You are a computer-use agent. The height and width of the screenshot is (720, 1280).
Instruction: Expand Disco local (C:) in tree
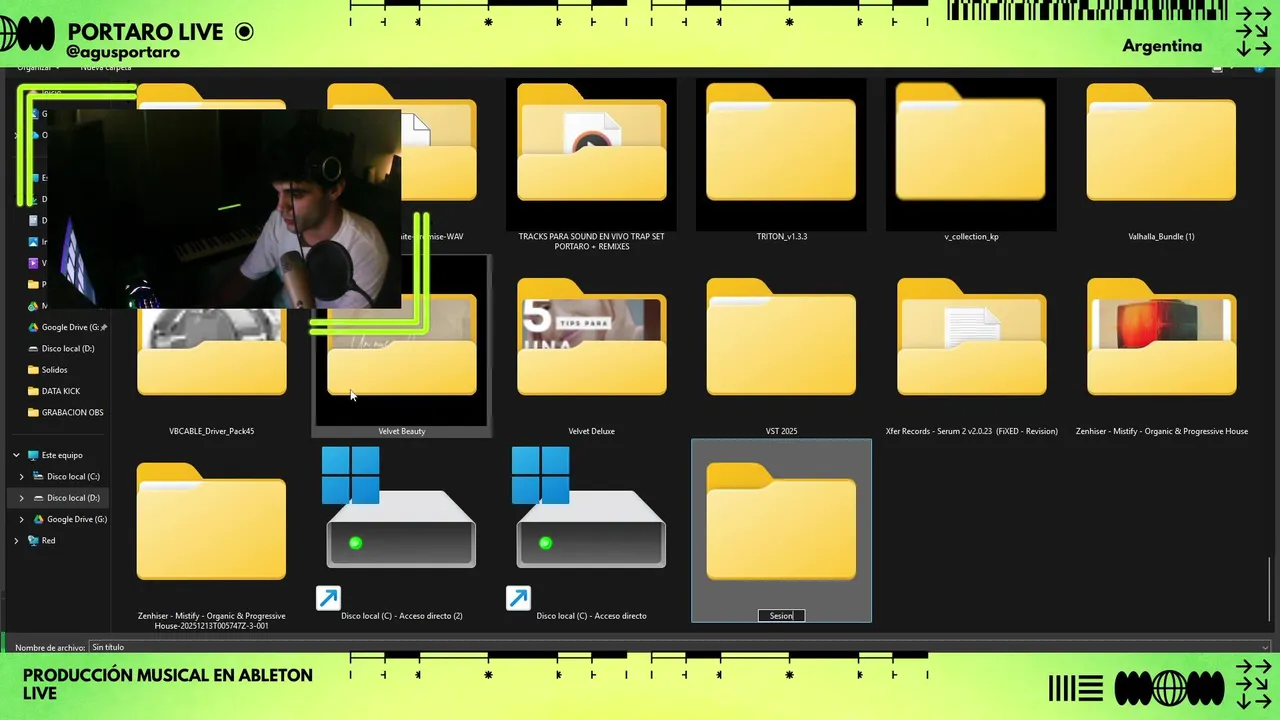[21, 476]
